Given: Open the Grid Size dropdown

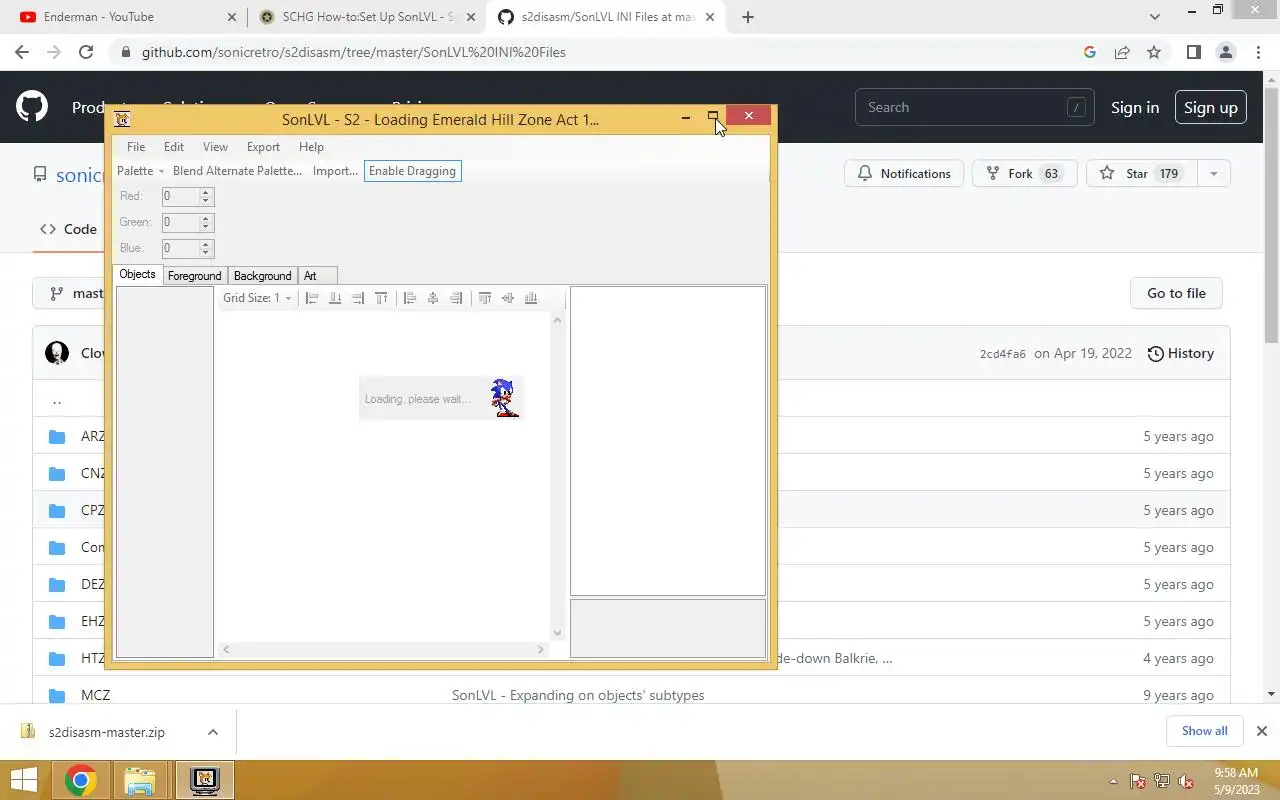Looking at the screenshot, I should [x=257, y=298].
